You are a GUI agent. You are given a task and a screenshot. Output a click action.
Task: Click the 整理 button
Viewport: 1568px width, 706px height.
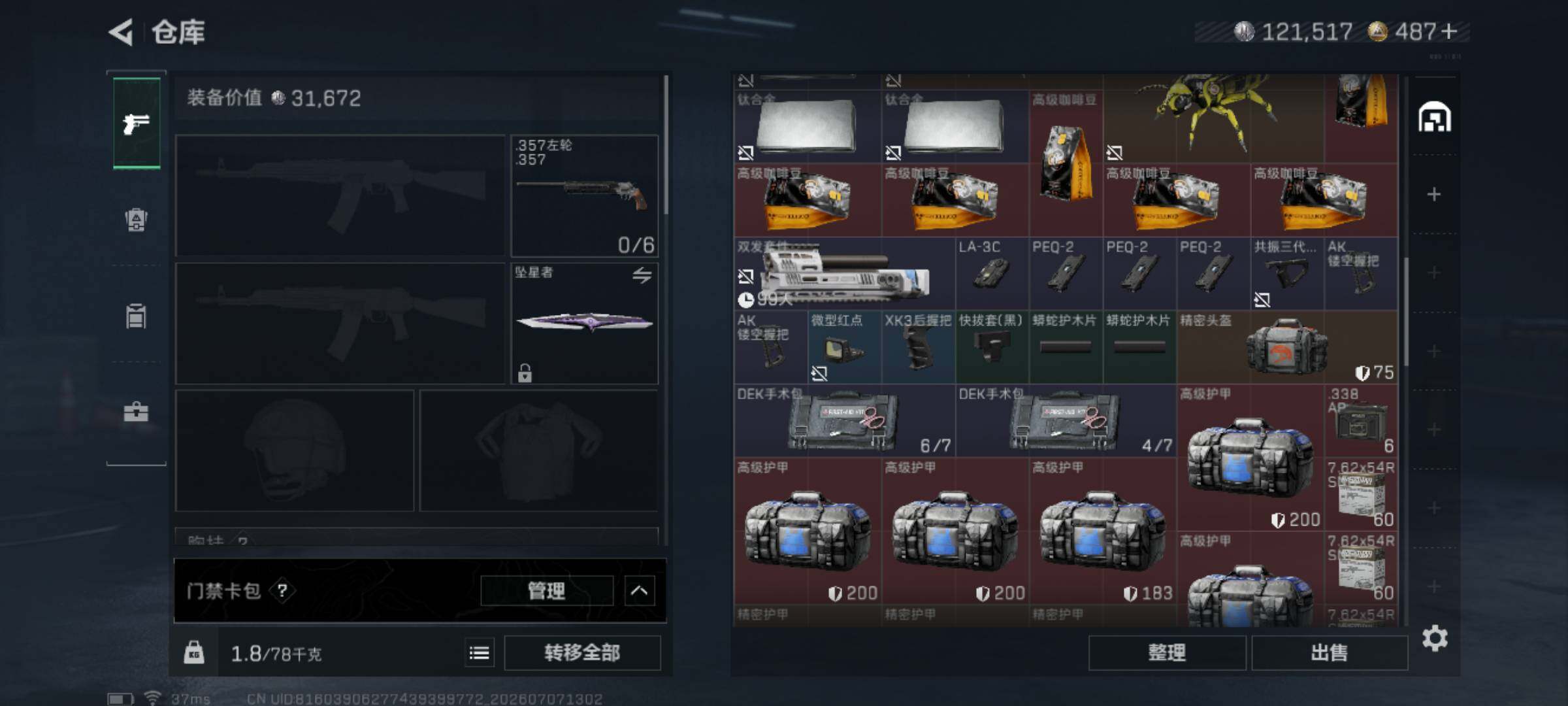point(1167,652)
